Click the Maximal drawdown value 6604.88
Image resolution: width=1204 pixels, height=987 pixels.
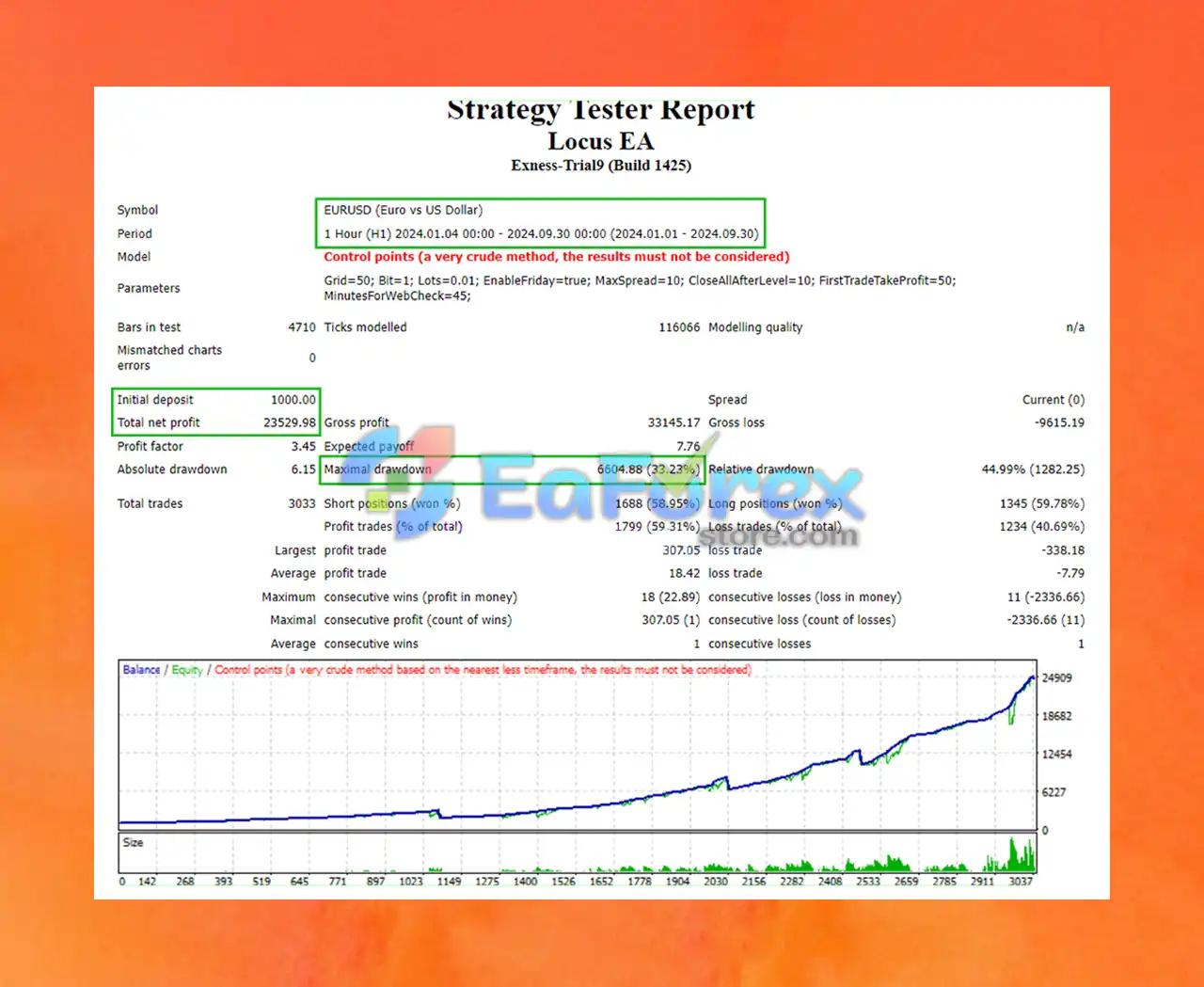[x=648, y=470]
